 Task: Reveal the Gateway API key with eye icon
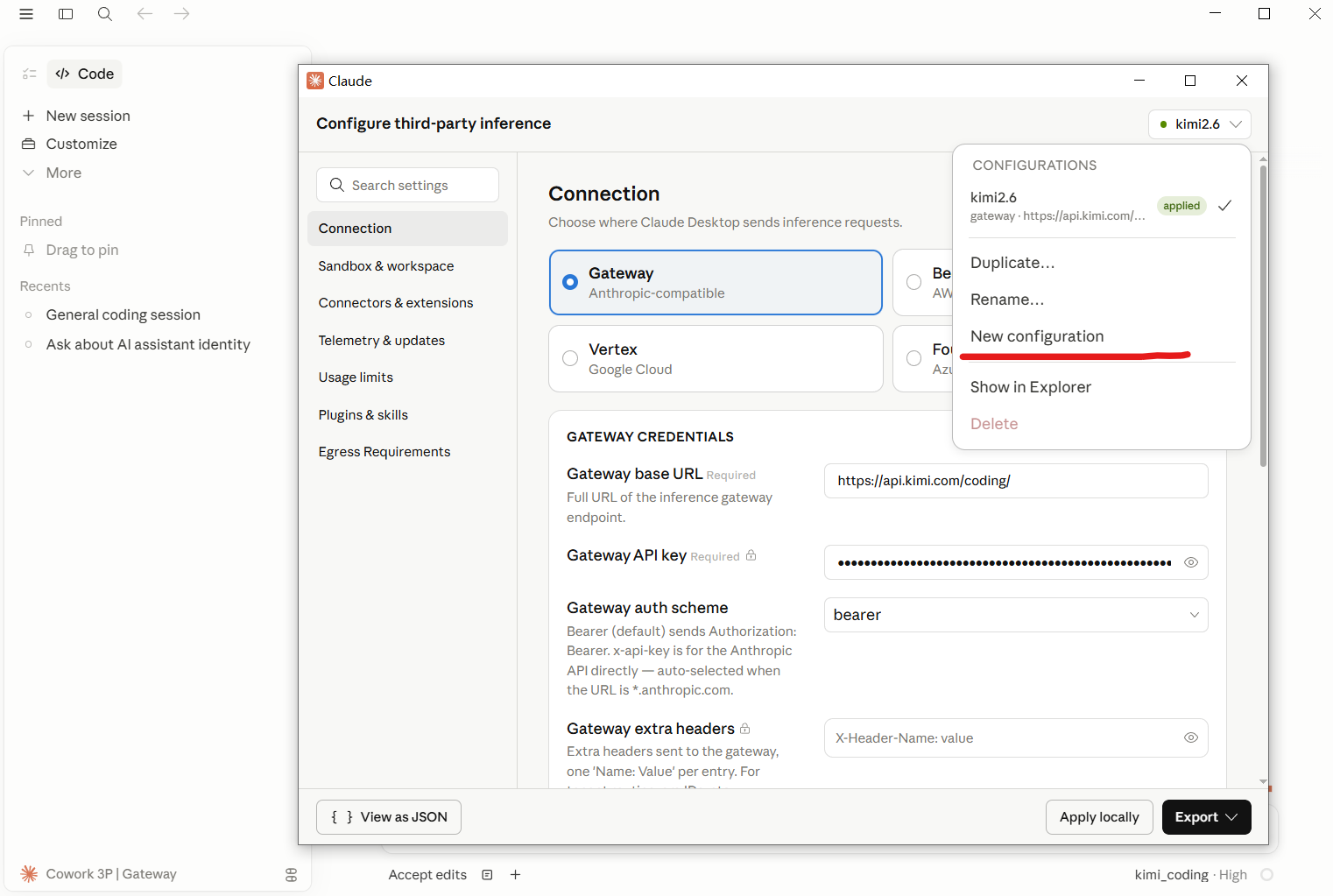1191,562
